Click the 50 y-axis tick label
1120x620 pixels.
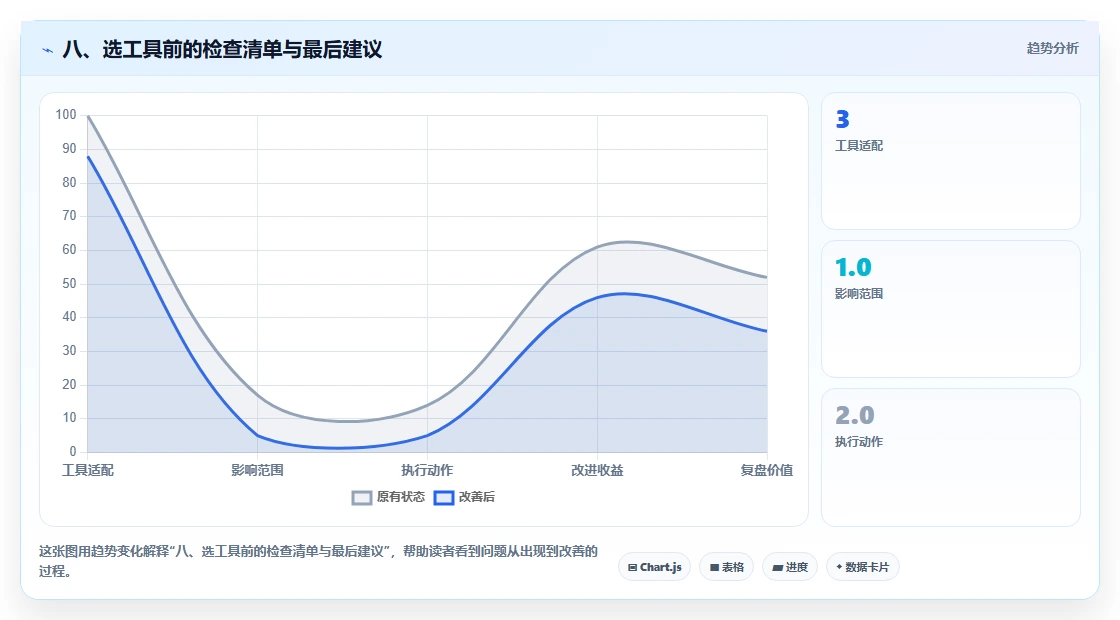[x=69, y=284]
